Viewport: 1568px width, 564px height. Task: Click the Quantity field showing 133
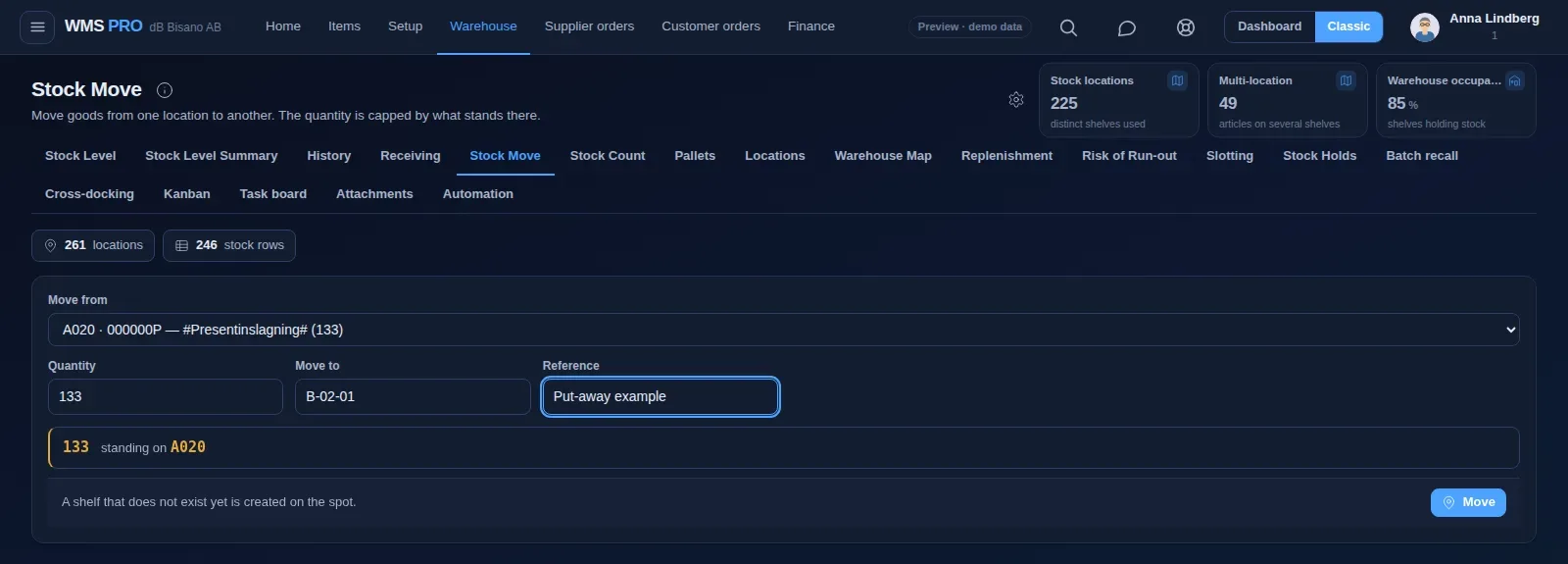[x=166, y=396]
